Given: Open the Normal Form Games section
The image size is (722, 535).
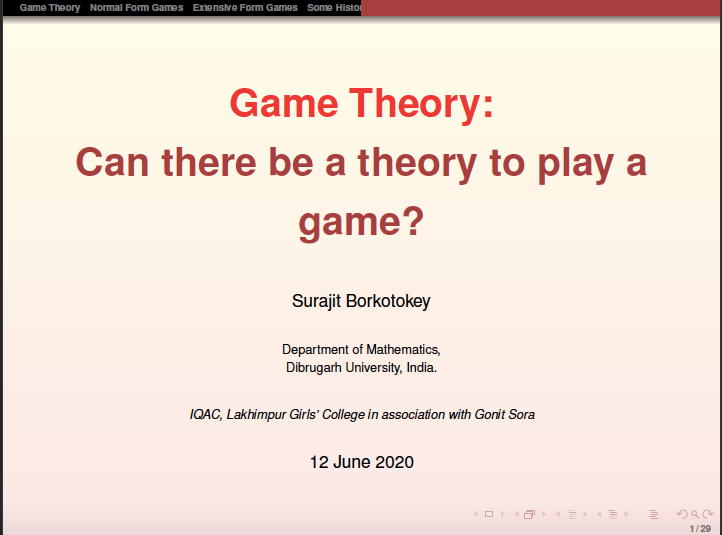Looking at the screenshot, I should (x=136, y=8).
